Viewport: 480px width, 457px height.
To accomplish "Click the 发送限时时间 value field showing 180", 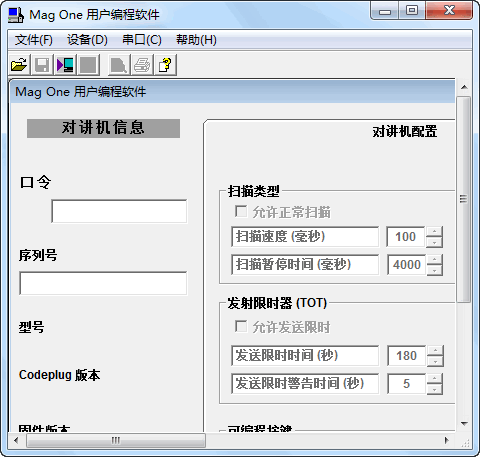I will (406, 356).
